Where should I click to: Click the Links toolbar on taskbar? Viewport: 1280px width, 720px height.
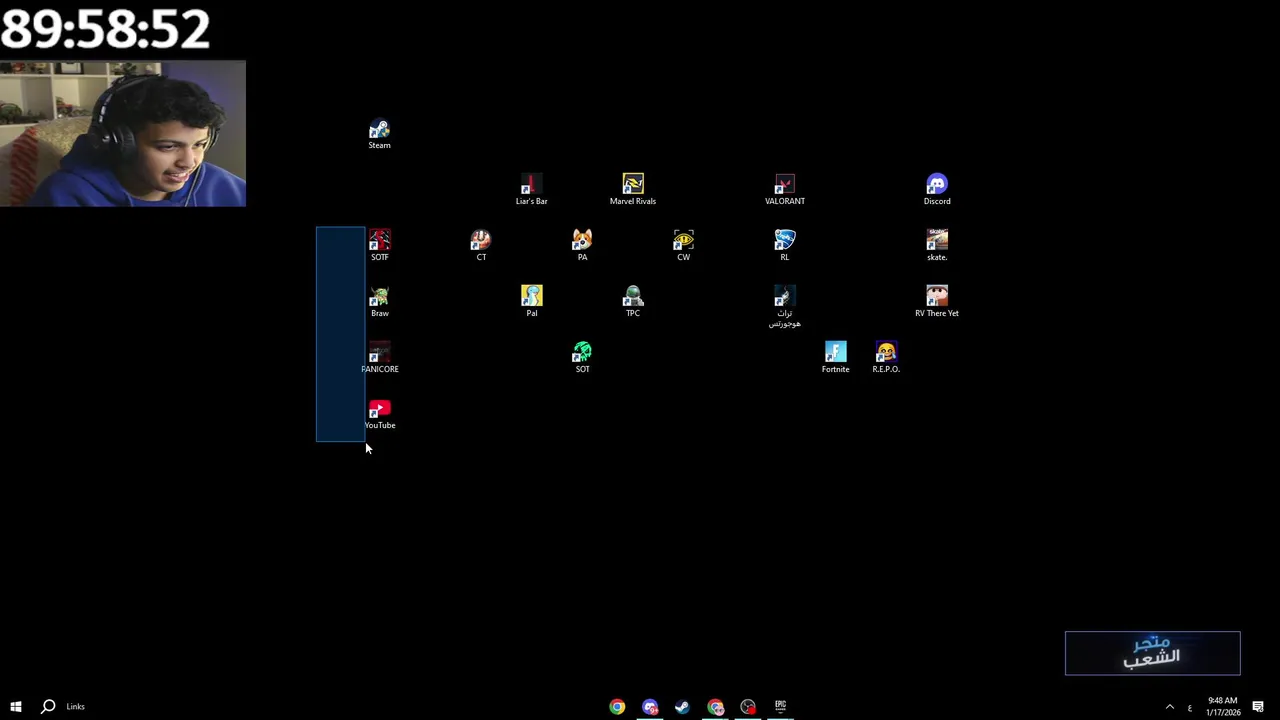tap(75, 707)
